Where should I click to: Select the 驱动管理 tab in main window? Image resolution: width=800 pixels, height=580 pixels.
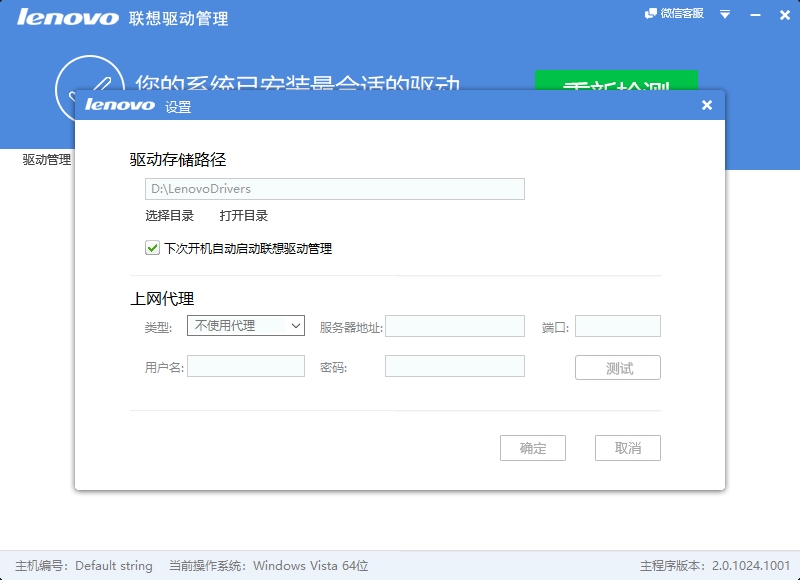(46, 160)
